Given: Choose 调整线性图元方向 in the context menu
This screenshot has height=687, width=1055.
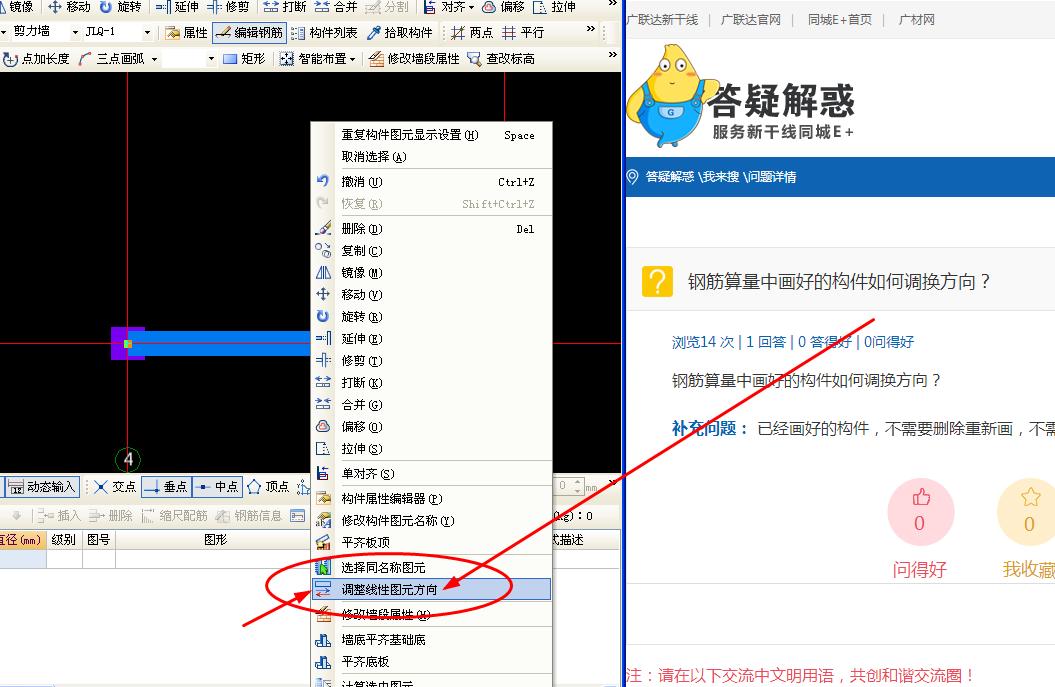Looking at the screenshot, I should click(431, 589).
